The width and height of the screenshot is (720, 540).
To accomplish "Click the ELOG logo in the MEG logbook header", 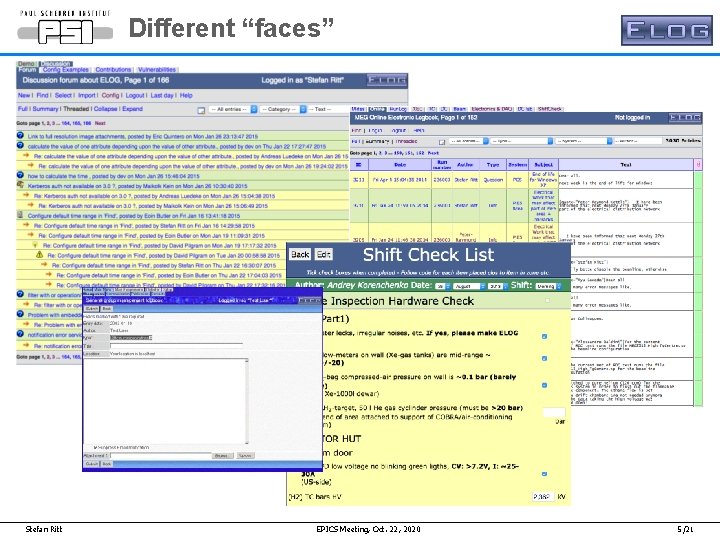I will click(685, 118).
